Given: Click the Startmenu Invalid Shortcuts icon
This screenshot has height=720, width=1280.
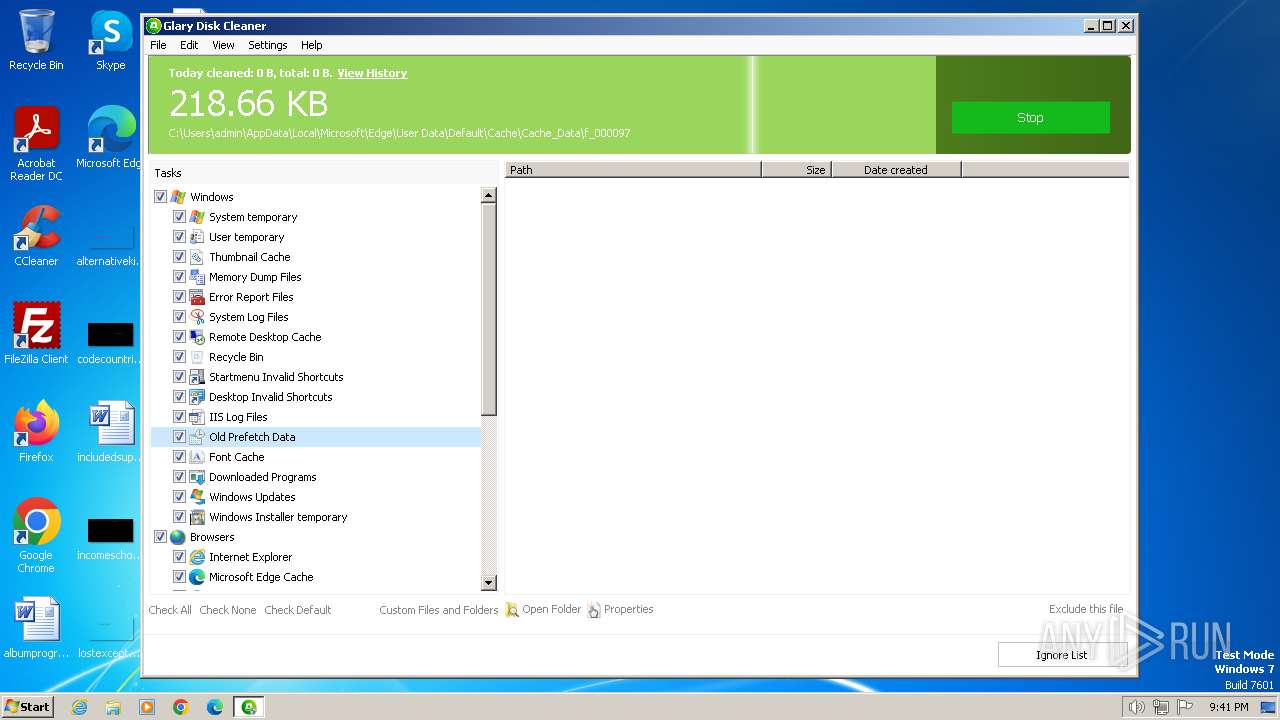Looking at the screenshot, I should 197,377.
